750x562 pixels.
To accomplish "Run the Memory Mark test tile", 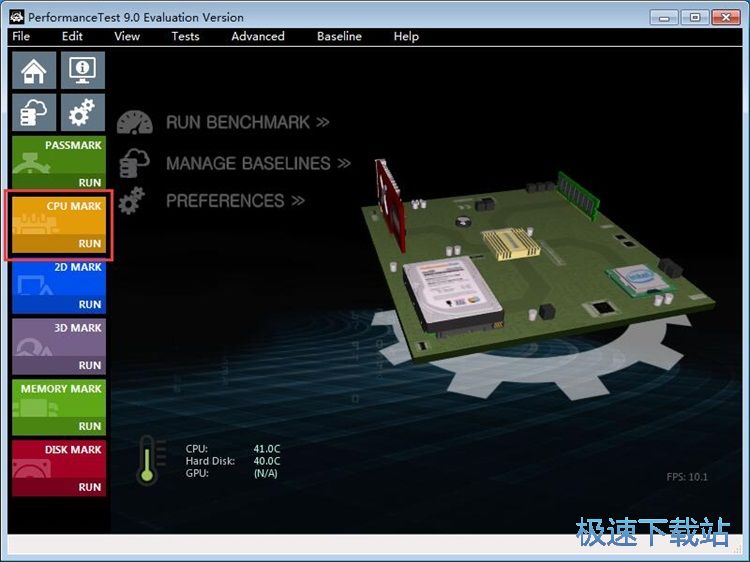I will (x=58, y=407).
